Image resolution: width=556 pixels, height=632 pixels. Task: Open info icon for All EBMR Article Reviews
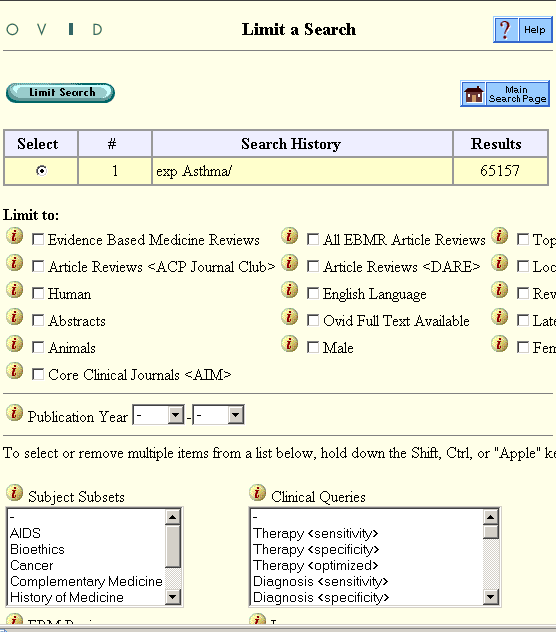point(289,236)
